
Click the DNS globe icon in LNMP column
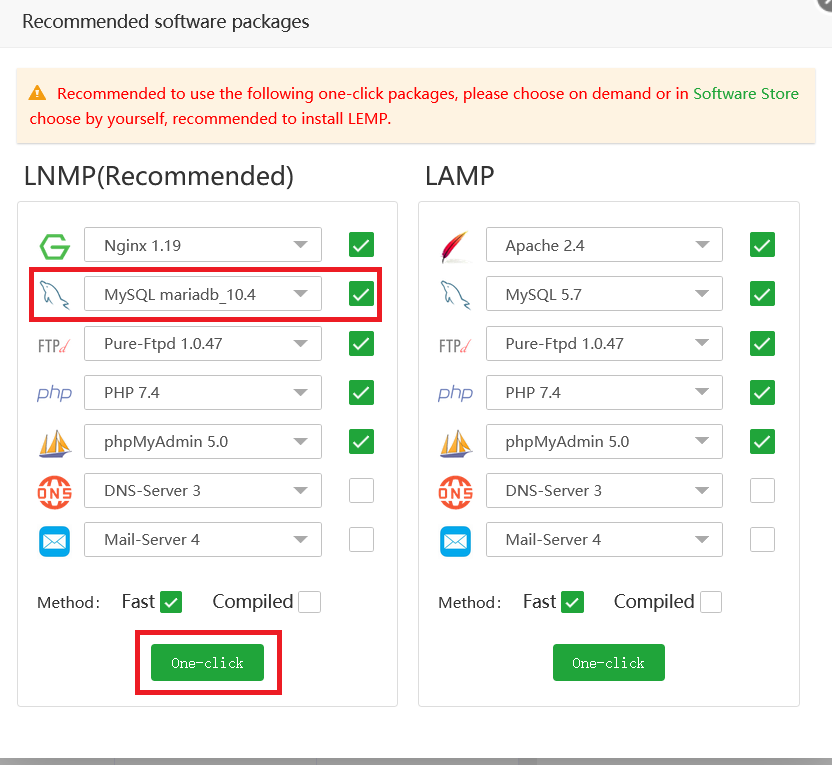[55, 492]
